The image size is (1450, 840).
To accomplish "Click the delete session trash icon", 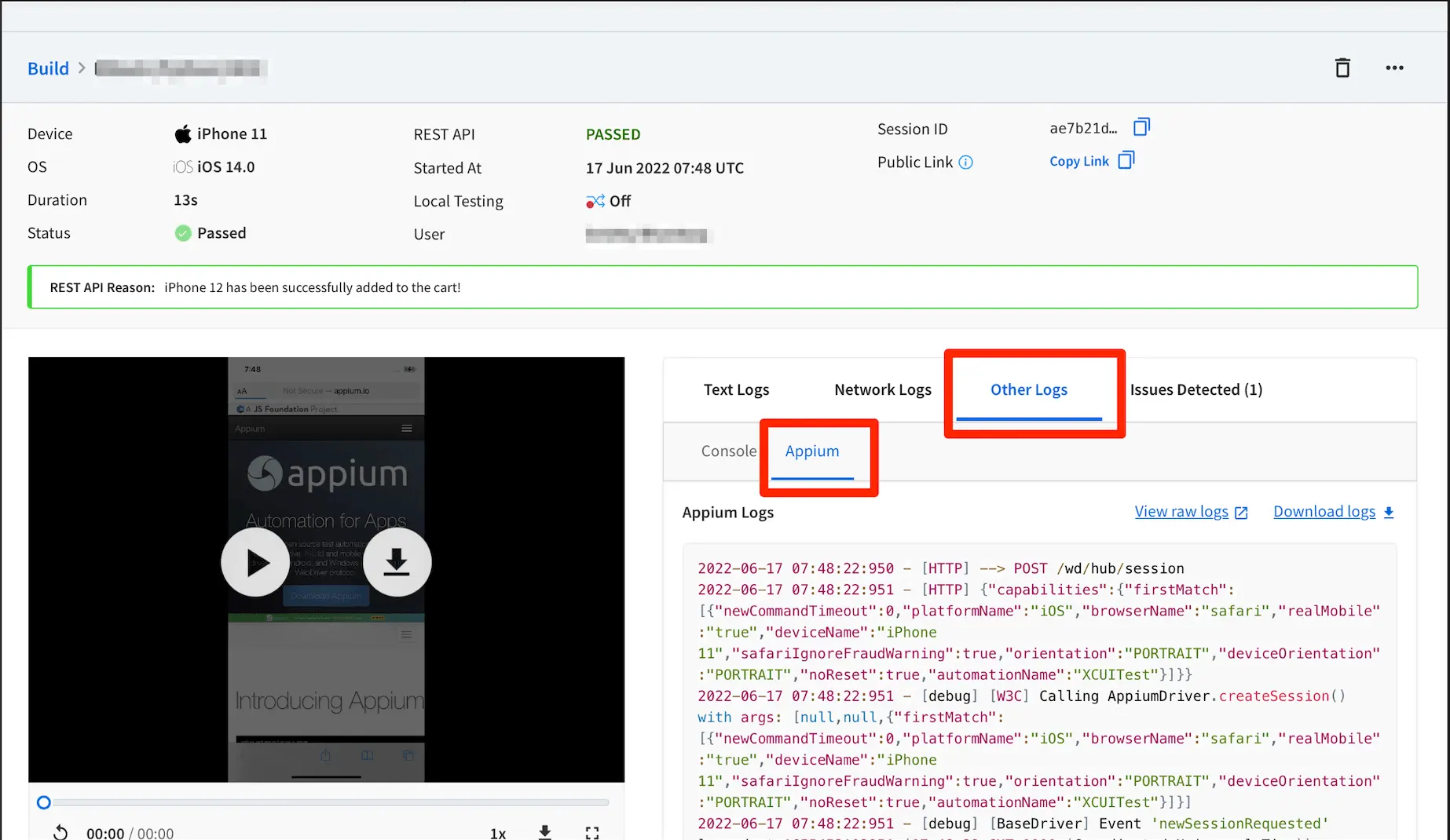I will pos(1342,68).
